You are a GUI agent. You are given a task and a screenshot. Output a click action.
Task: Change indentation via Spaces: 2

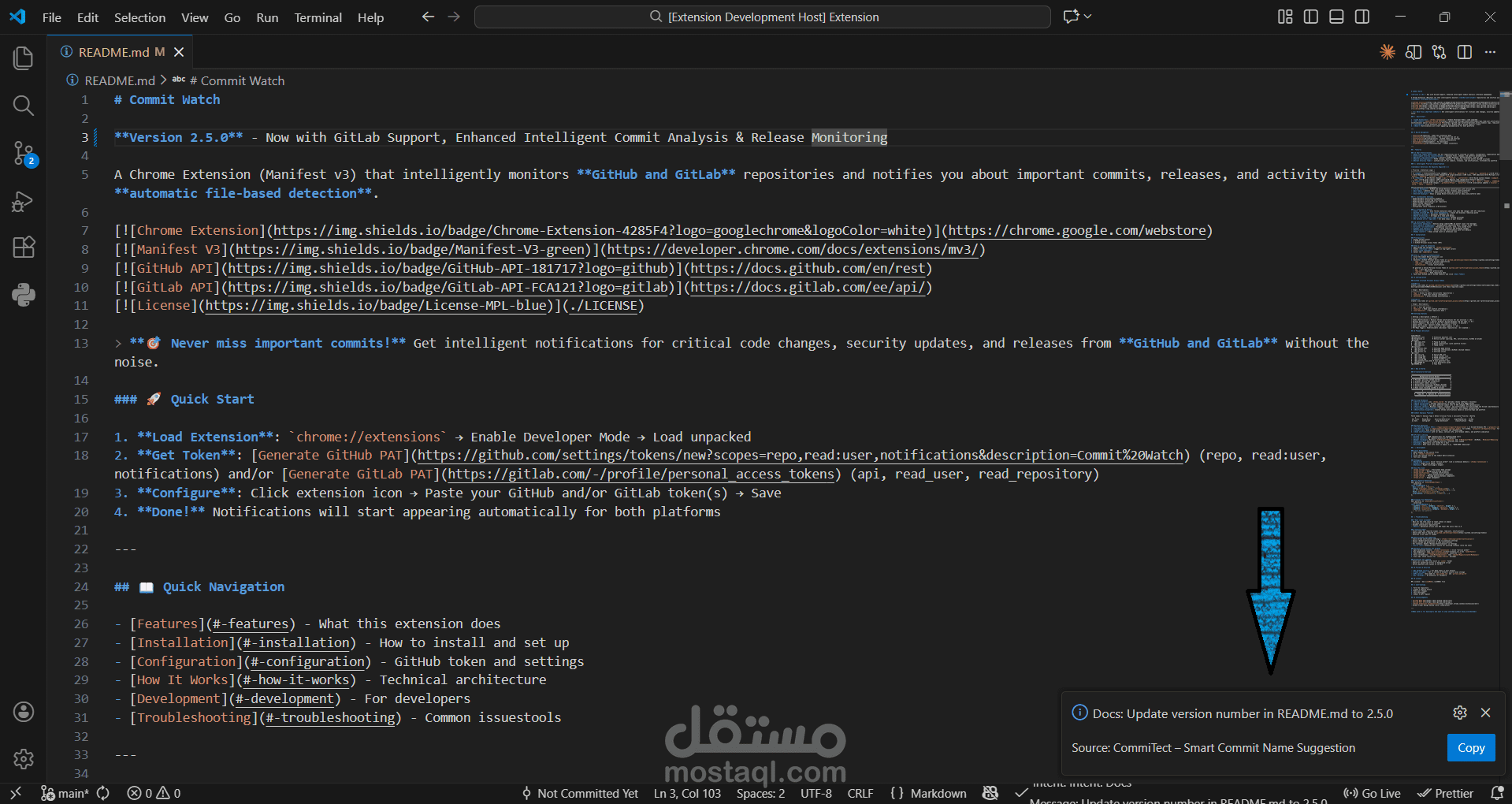pos(760,793)
